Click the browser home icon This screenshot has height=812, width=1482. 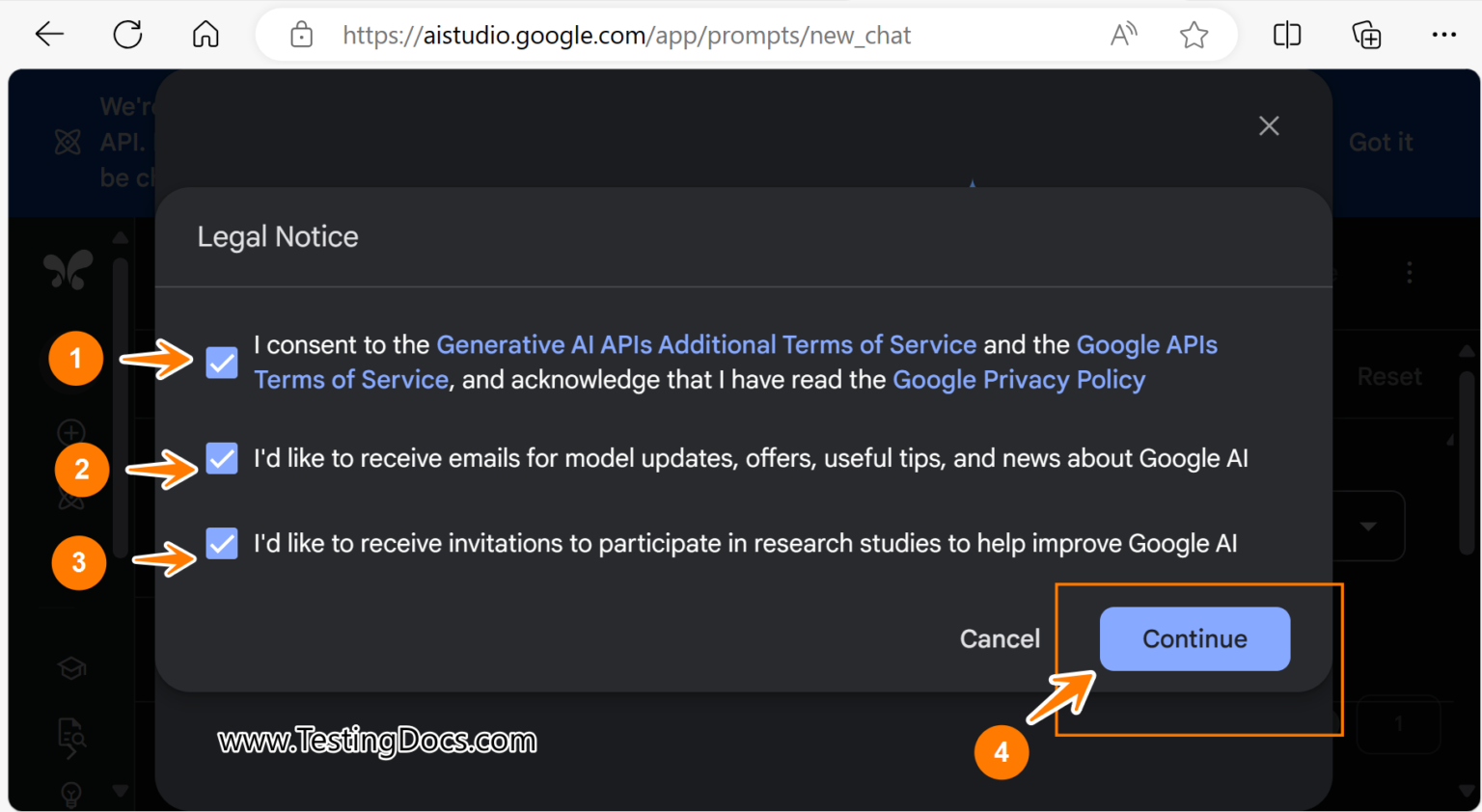(x=205, y=34)
